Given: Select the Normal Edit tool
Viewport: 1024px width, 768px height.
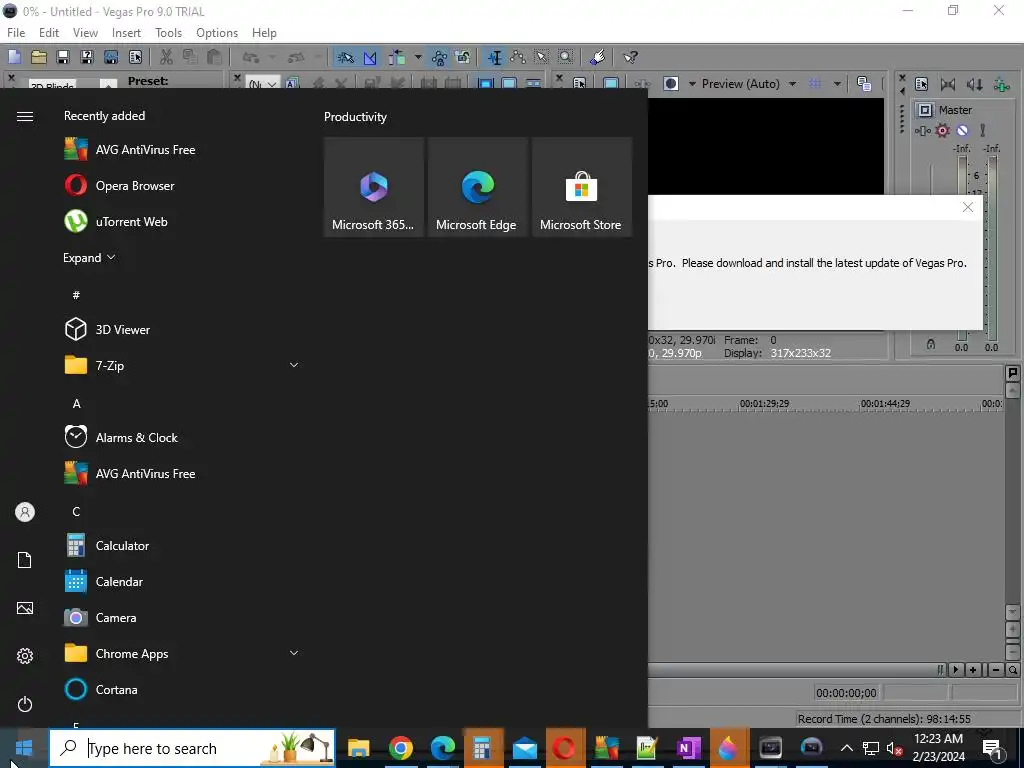Looking at the screenshot, I should point(494,57).
